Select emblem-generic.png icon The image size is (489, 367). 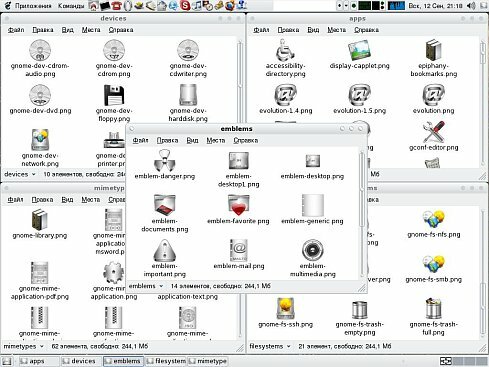[313, 205]
